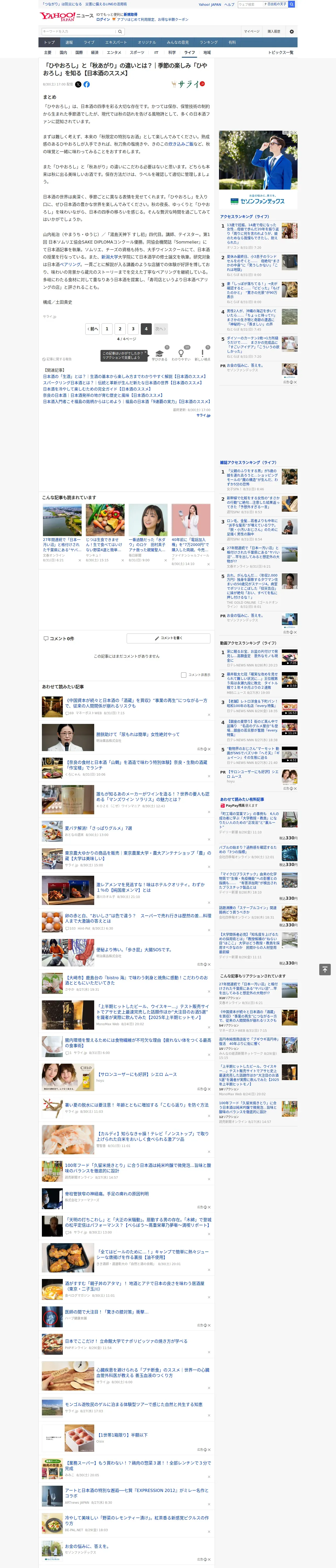
Task: Select the スポーツ category tab
Action: coord(137,52)
